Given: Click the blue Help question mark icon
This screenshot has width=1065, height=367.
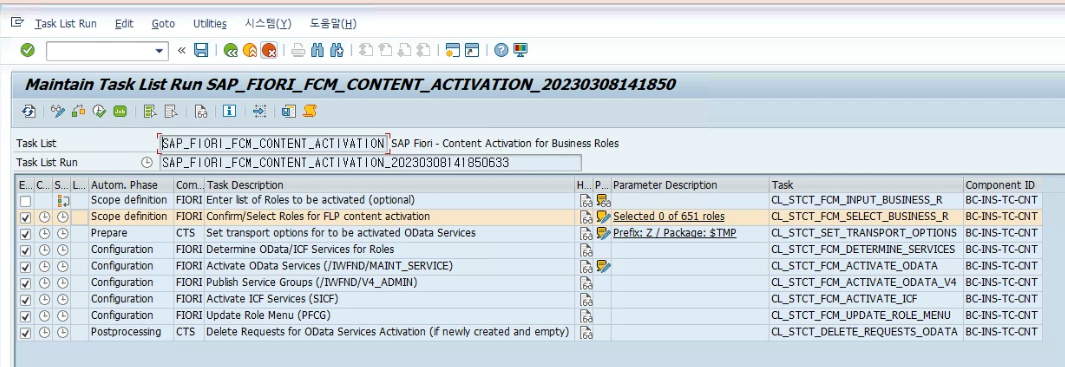Looking at the screenshot, I should [501, 50].
